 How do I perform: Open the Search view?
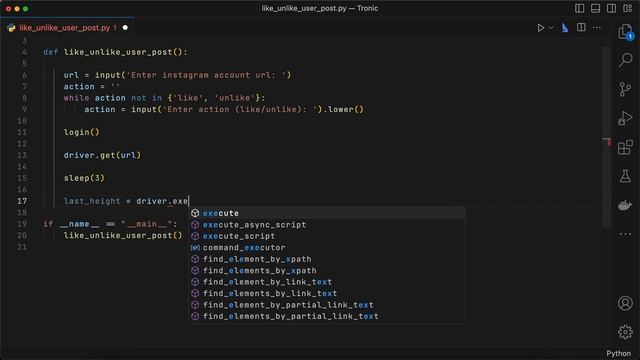tap(625, 60)
